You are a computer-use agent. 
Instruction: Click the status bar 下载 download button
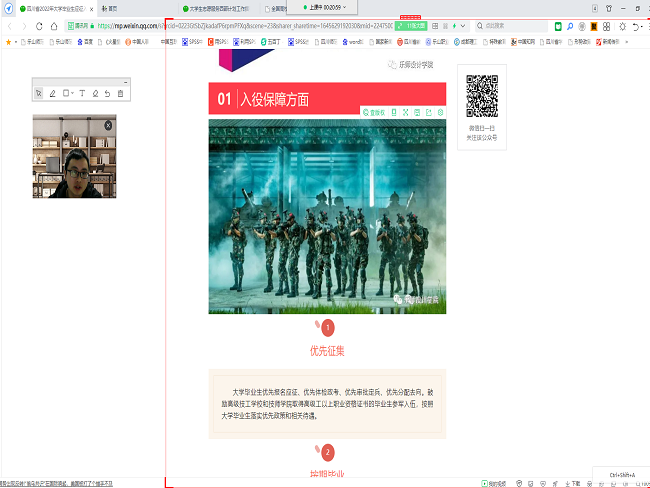pos(572,483)
